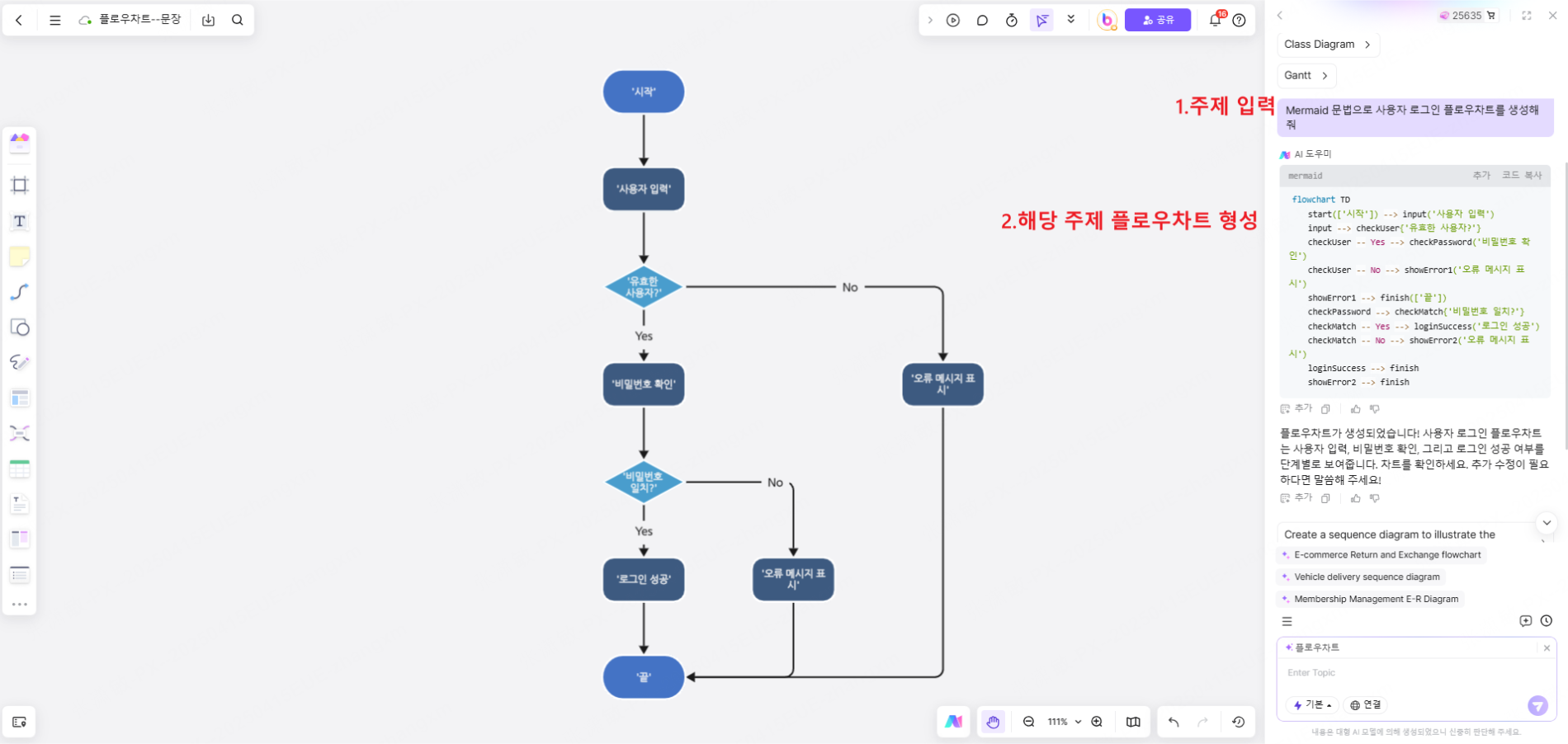Open the list tool in sidebar
1568x744 pixels.
point(20,574)
